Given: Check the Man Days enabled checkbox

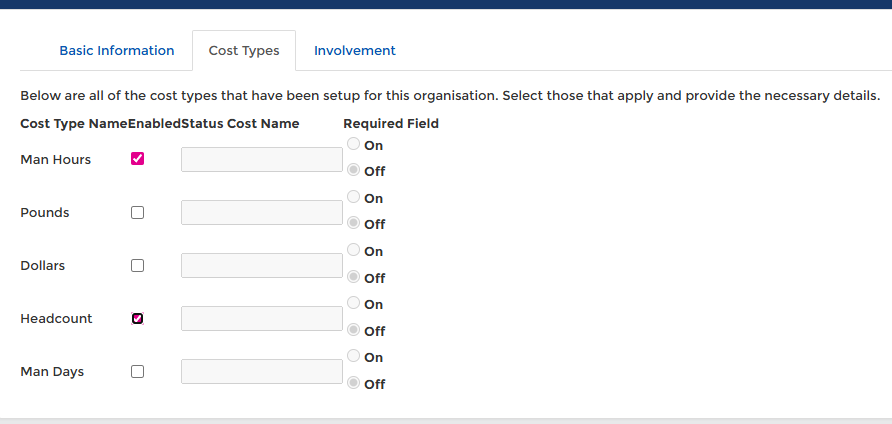Looking at the screenshot, I should click(138, 371).
